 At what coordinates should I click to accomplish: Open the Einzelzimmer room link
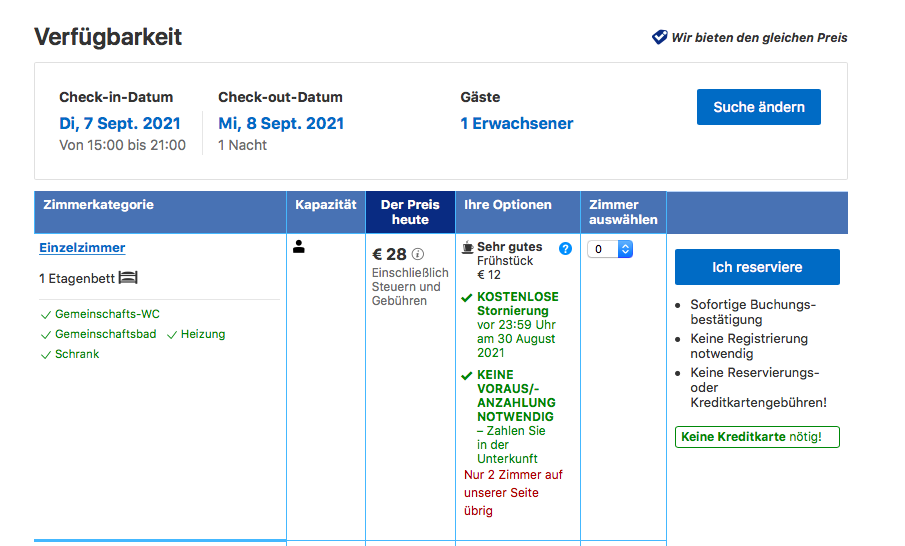tap(82, 248)
